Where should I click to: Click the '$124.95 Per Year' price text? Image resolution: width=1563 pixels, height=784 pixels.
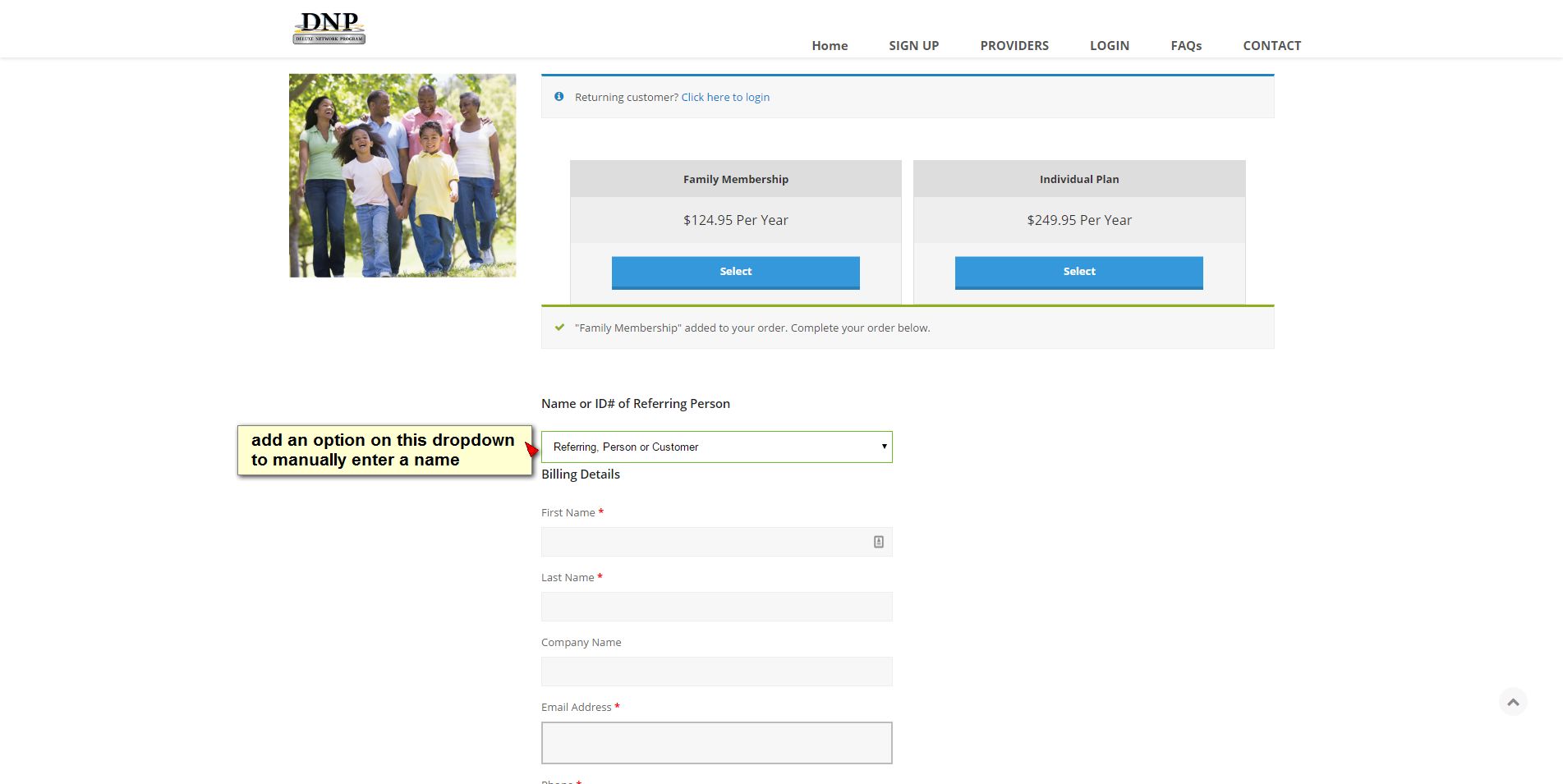coord(736,220)
